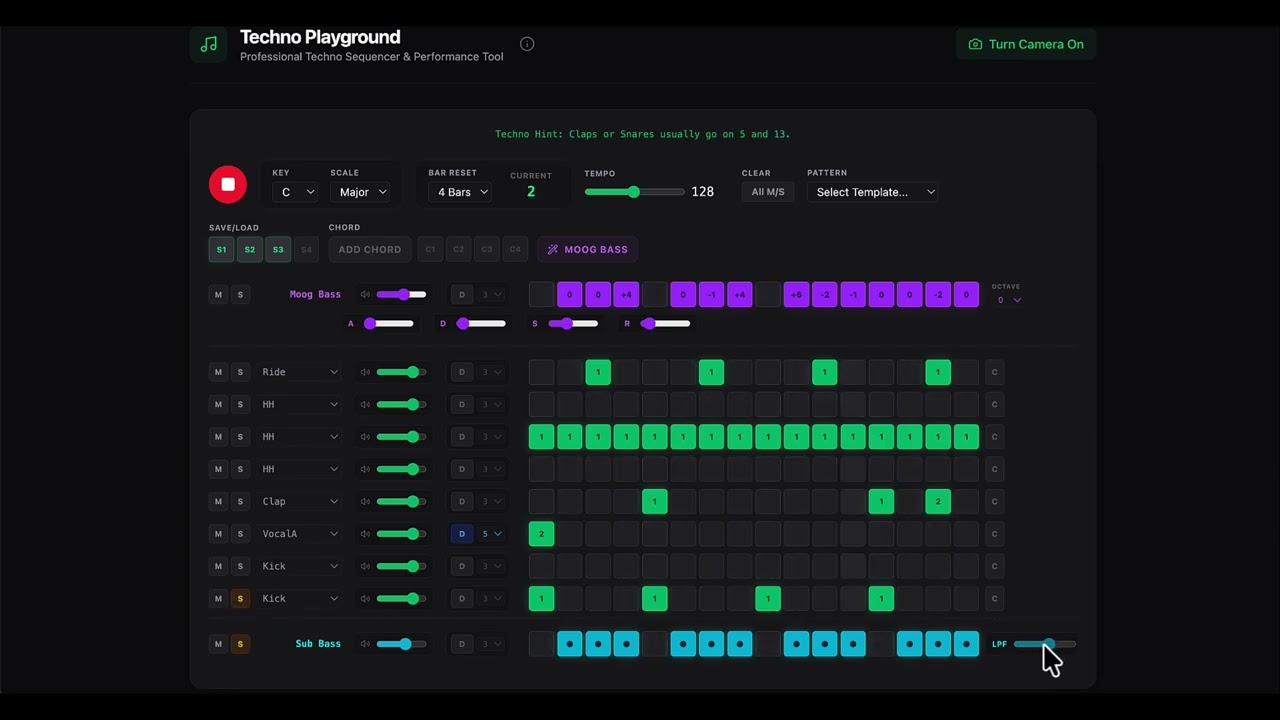Click the first active Ride step
The image size is (1280, 720).
598,372
